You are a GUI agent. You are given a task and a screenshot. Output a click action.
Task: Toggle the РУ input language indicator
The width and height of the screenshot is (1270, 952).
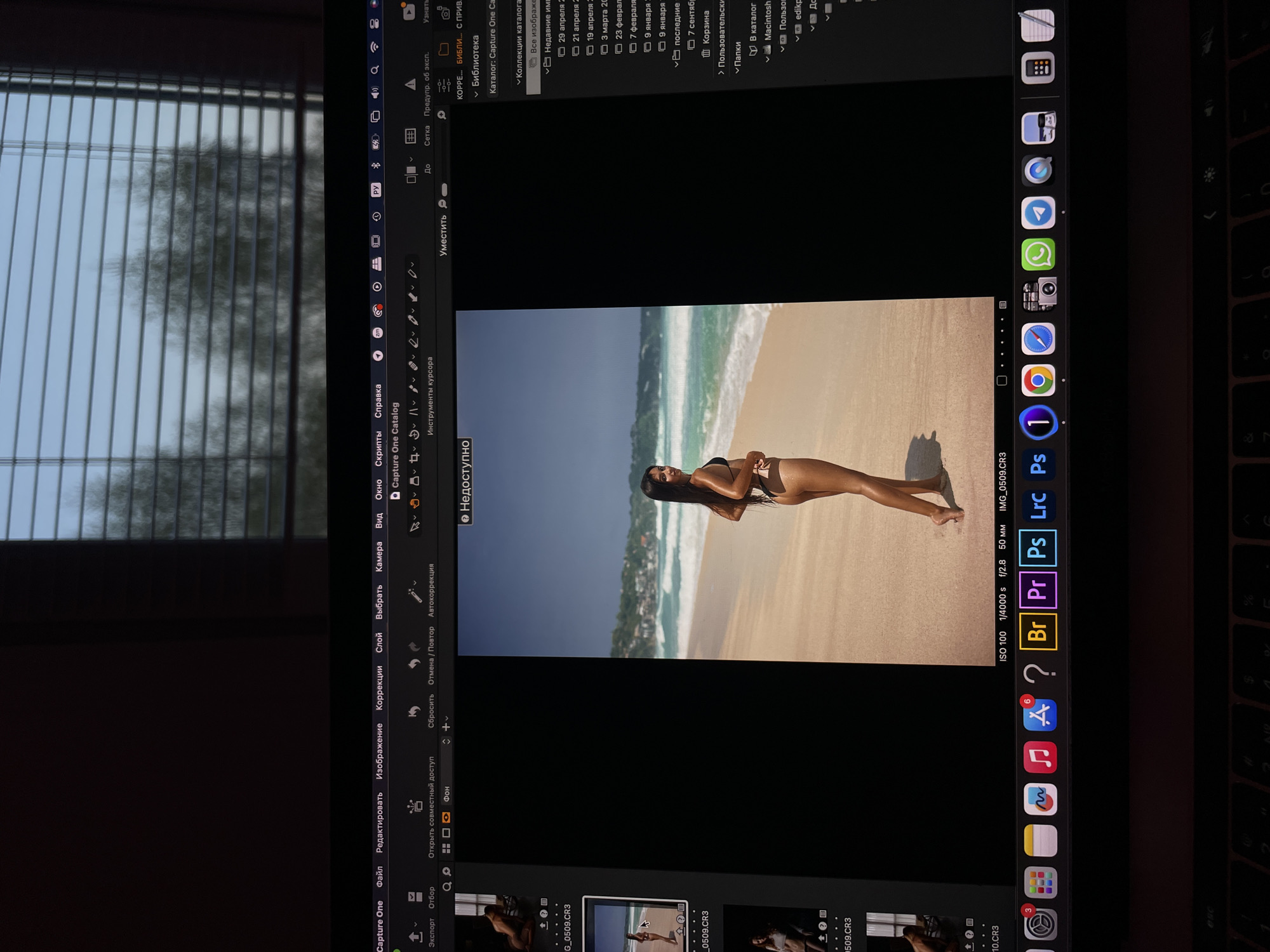click(x=376, y=190)
